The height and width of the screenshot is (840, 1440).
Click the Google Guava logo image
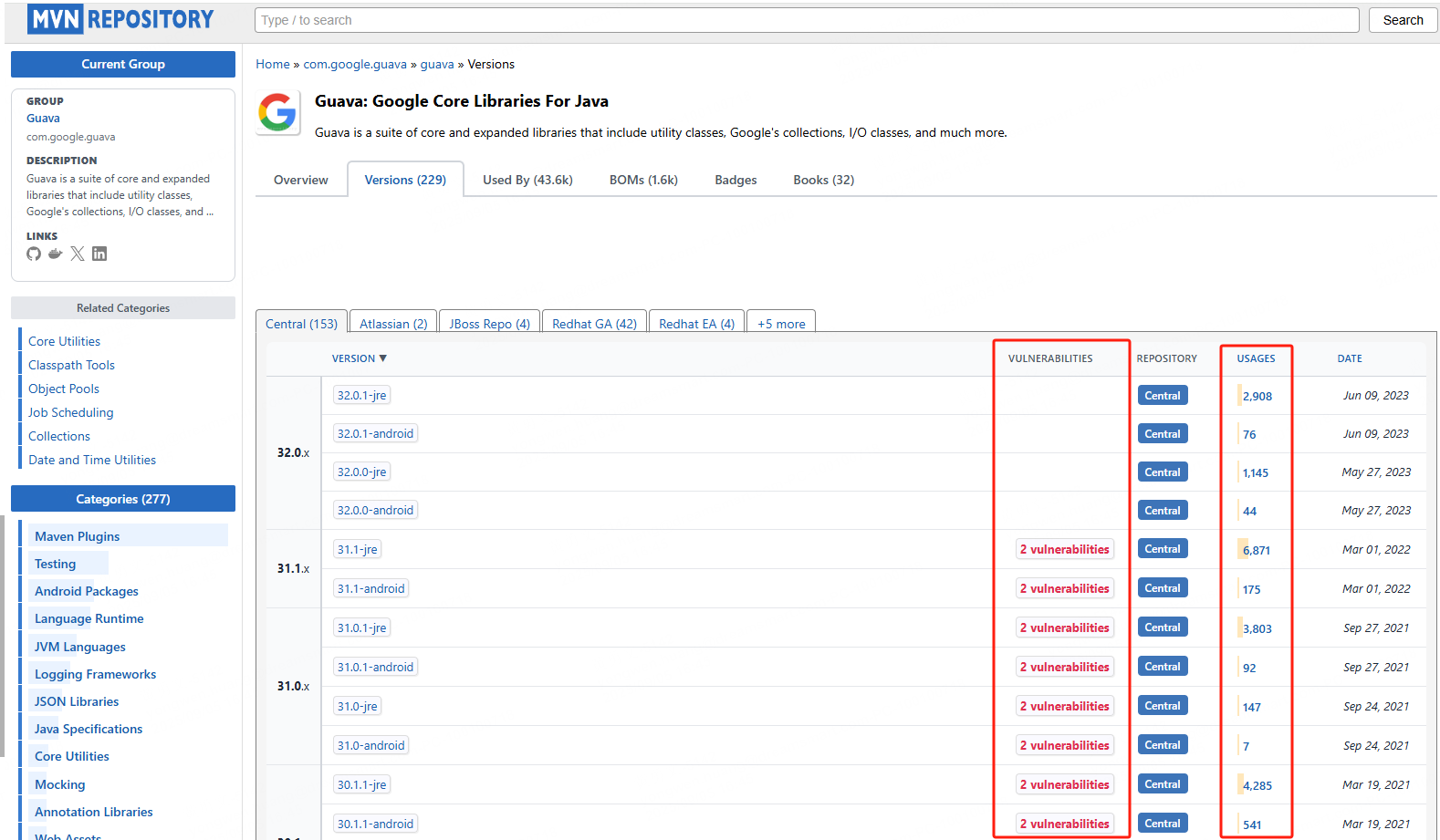tap(277, 113)
